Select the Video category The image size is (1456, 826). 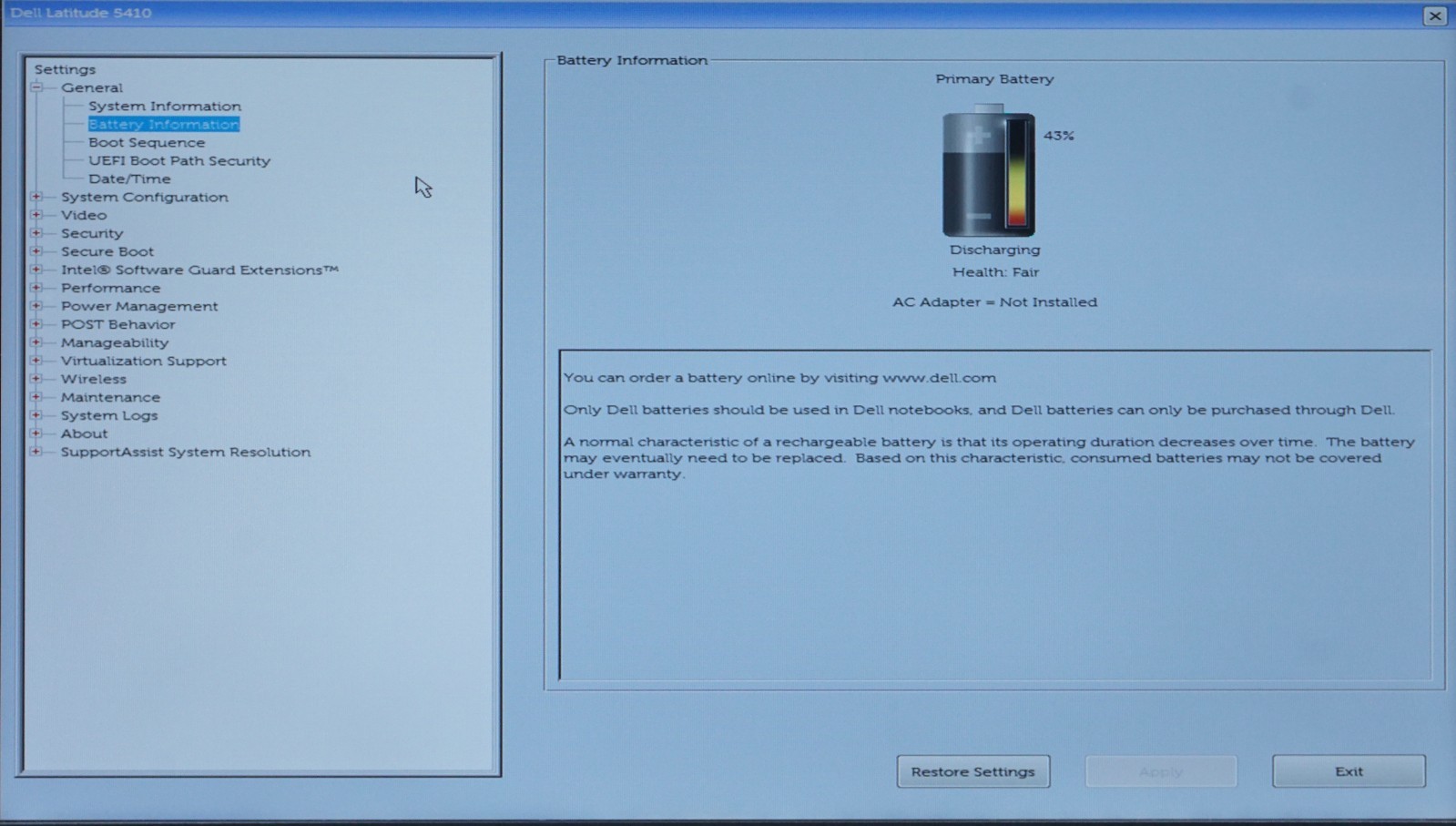pos(84,215)
